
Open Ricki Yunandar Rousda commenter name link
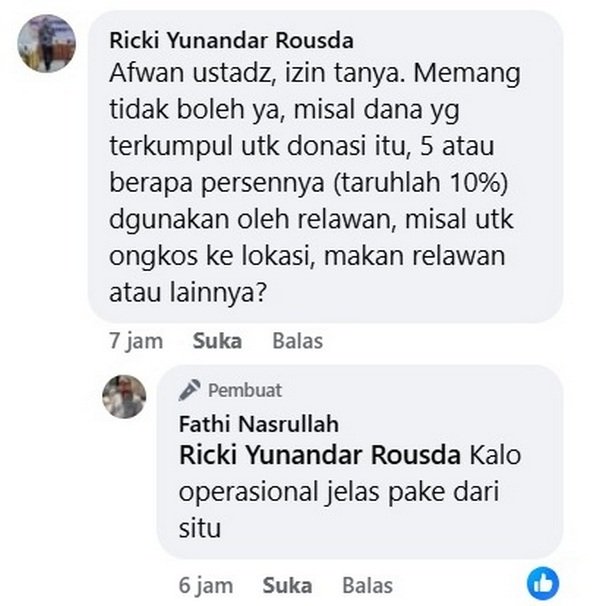point(232,41)
